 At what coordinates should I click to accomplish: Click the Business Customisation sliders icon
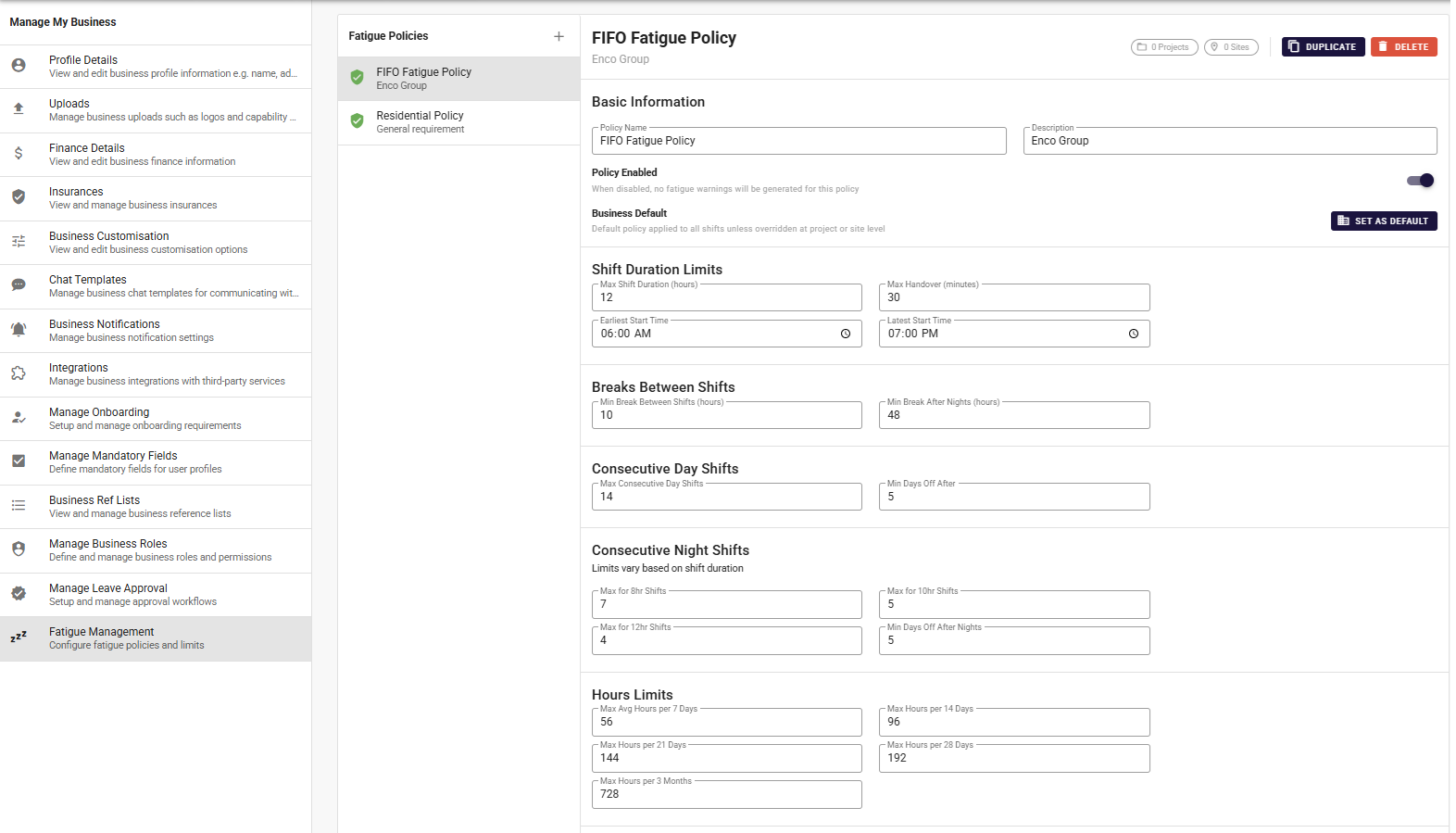pyautogui.click(x=19, y=241)
